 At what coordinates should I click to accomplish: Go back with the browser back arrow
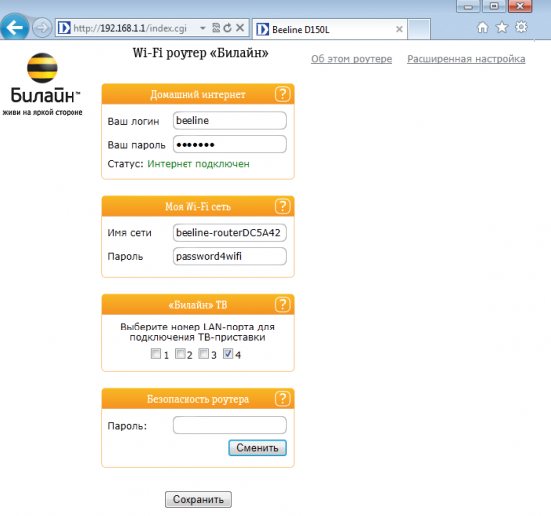point(14,27)
